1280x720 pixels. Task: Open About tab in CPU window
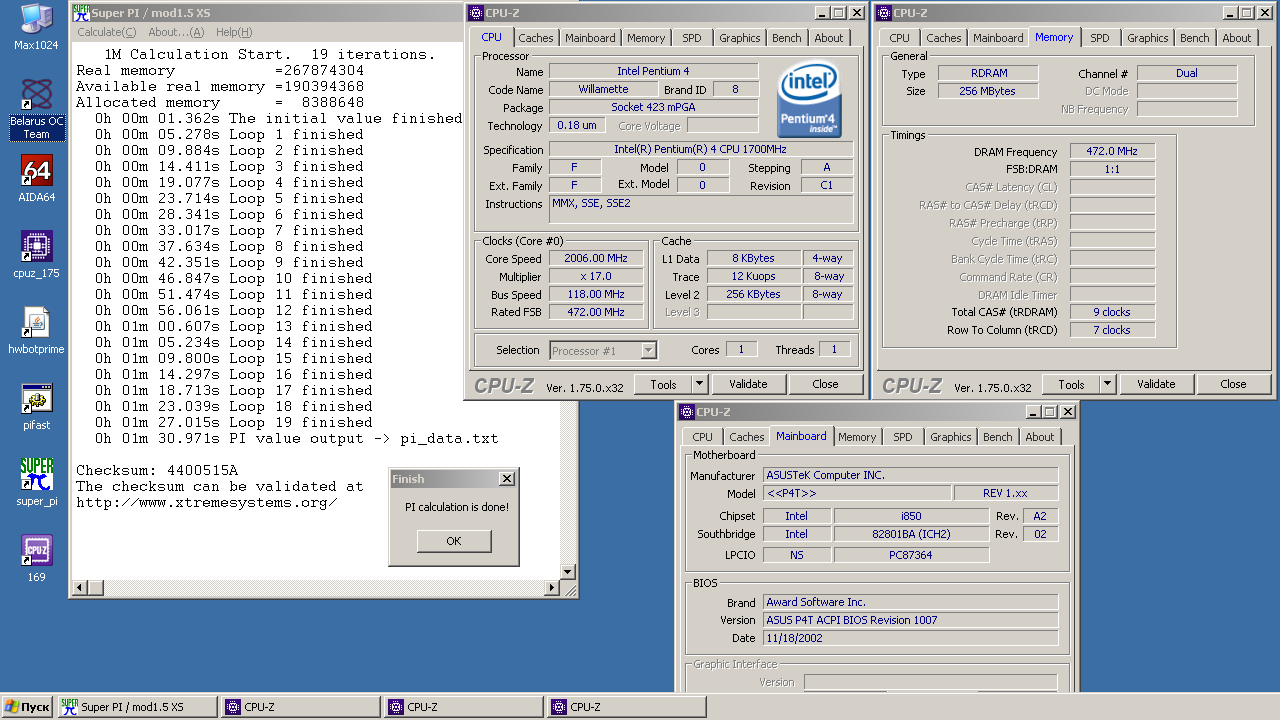click(829, 38)
